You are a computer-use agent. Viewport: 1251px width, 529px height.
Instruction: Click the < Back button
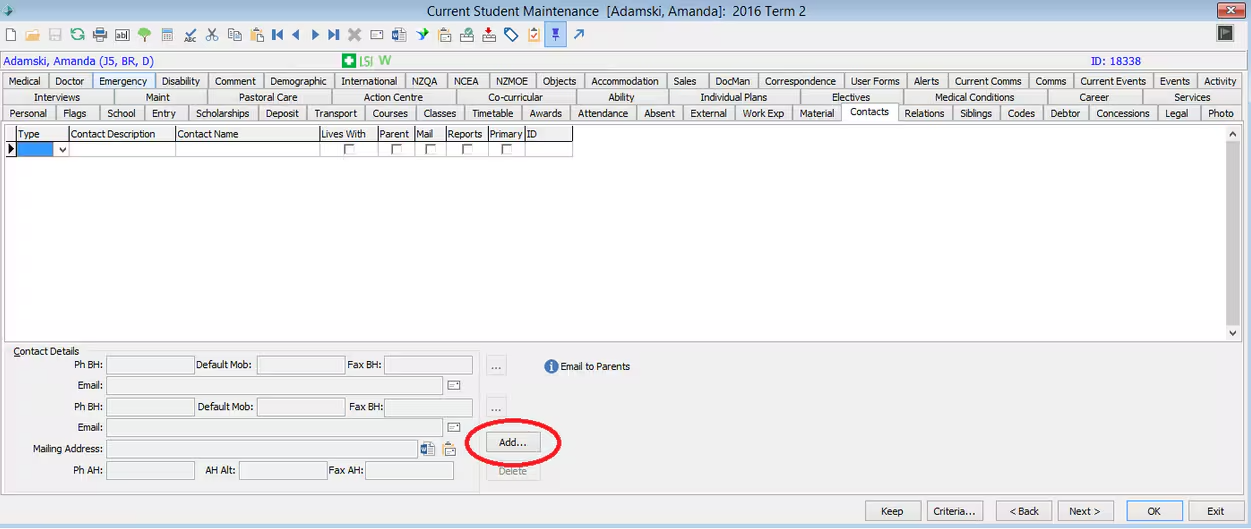tap(1024, 511)
